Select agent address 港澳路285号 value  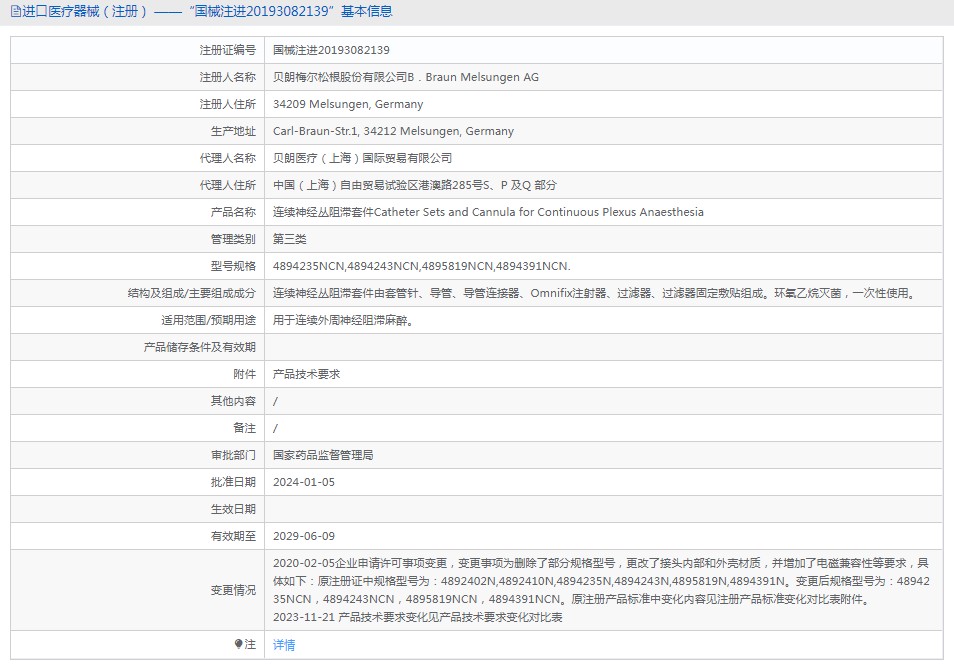click(x=415, y=185)
